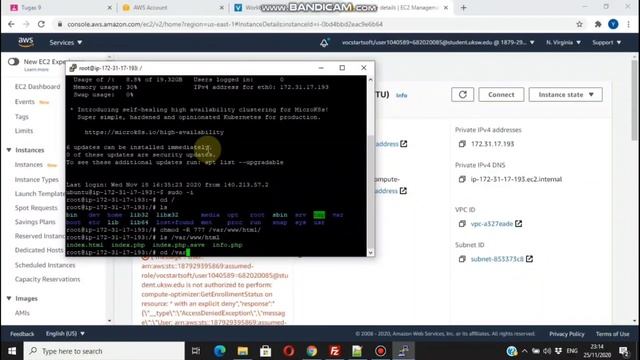Open File Explorer from the taskbar
The height and width of the screenshot is (360, 640).
[243, 351]
